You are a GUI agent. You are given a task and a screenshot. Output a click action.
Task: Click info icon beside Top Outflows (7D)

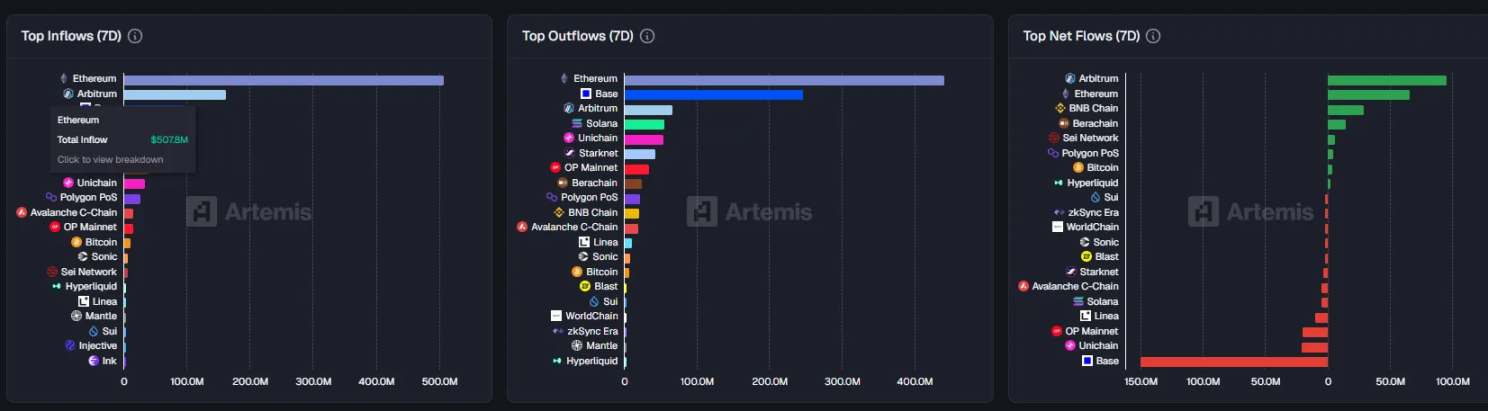click(x=647, y=36)
